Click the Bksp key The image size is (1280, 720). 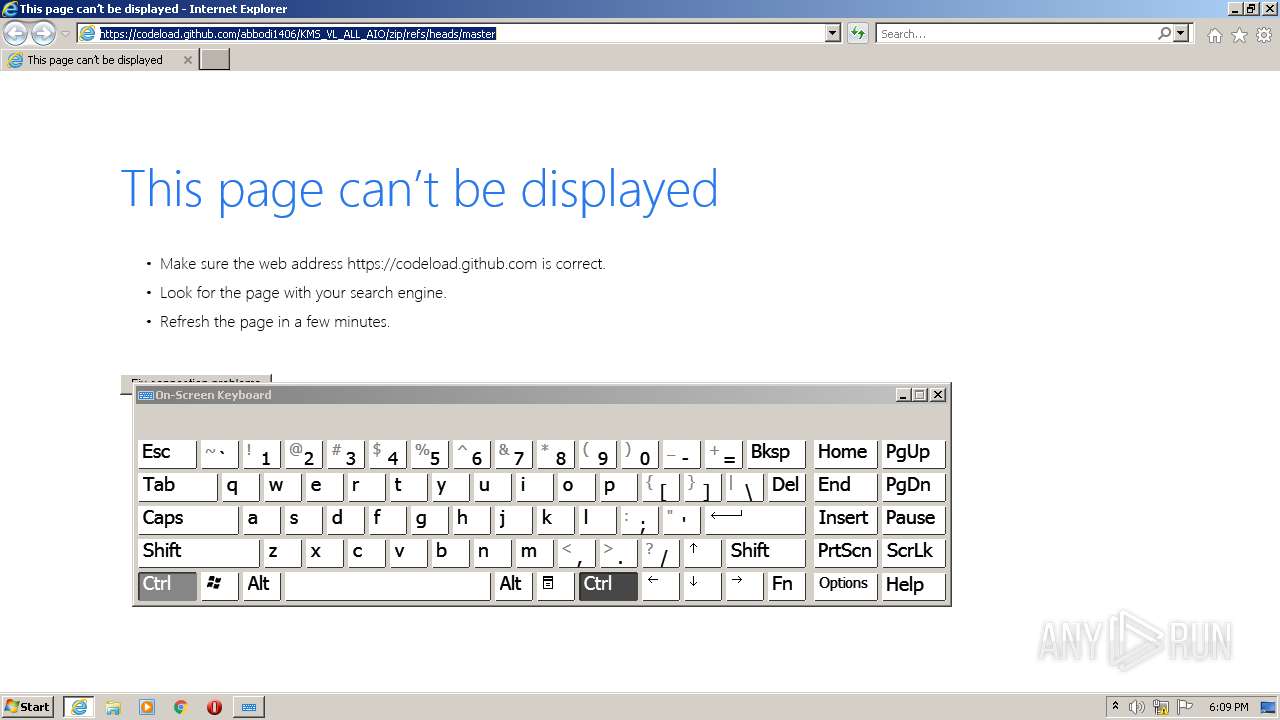point(775,452)
